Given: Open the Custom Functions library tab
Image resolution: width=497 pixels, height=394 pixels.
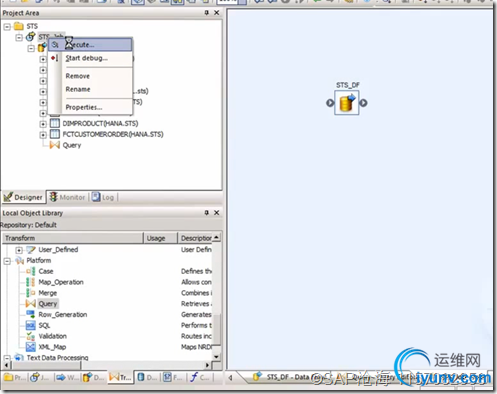Looking at the screenshot, I should coord(200,378).
